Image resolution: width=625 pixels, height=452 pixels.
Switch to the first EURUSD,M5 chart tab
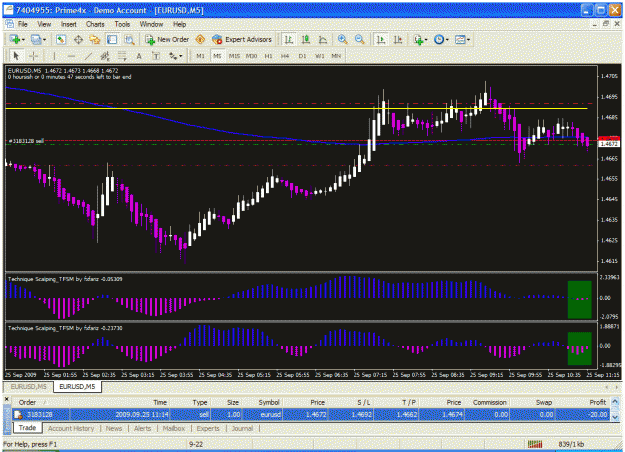click(x=28, y=387)
